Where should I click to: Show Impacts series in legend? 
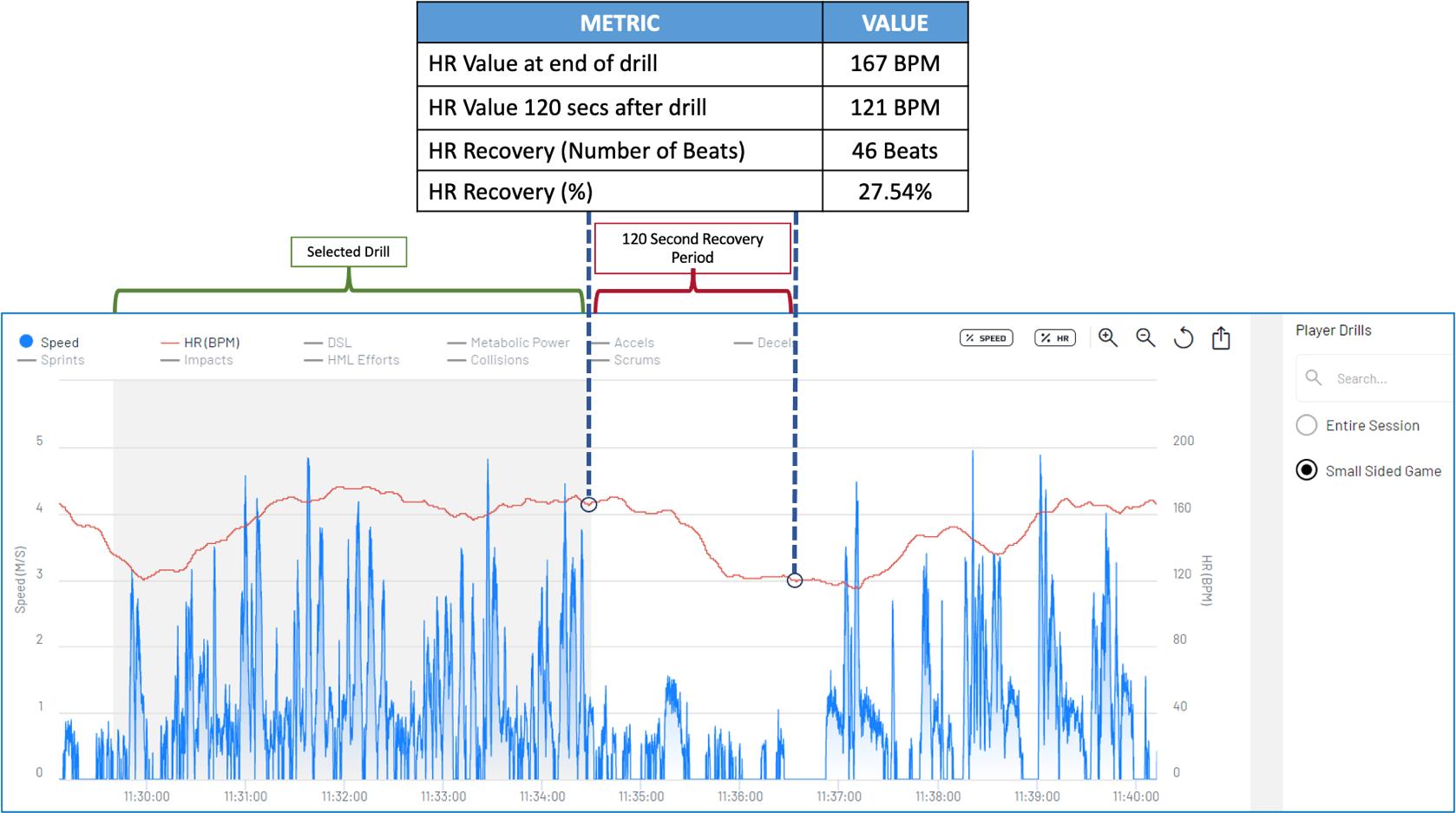(x=197, y=359)
